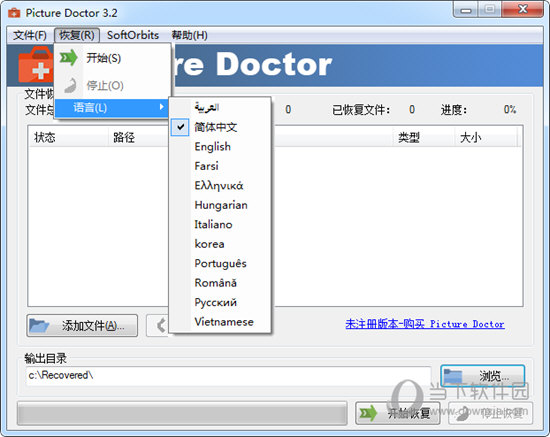The width and height of the screenshot is (550, 437).
Task: Open the 恢复(R) menu
Action: pos(77,35)
